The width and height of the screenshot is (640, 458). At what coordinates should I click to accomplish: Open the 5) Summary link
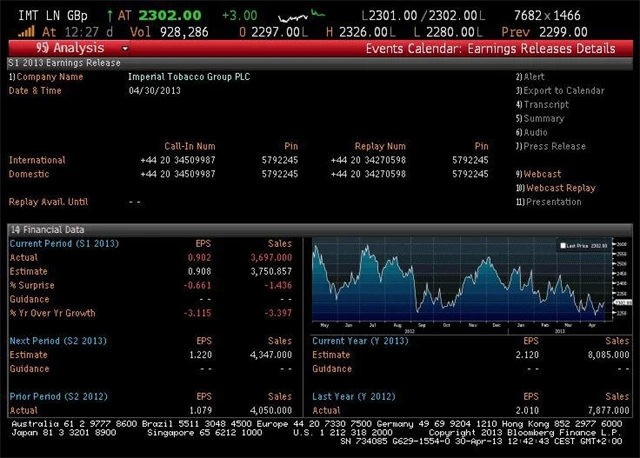[x=540, y=118]
